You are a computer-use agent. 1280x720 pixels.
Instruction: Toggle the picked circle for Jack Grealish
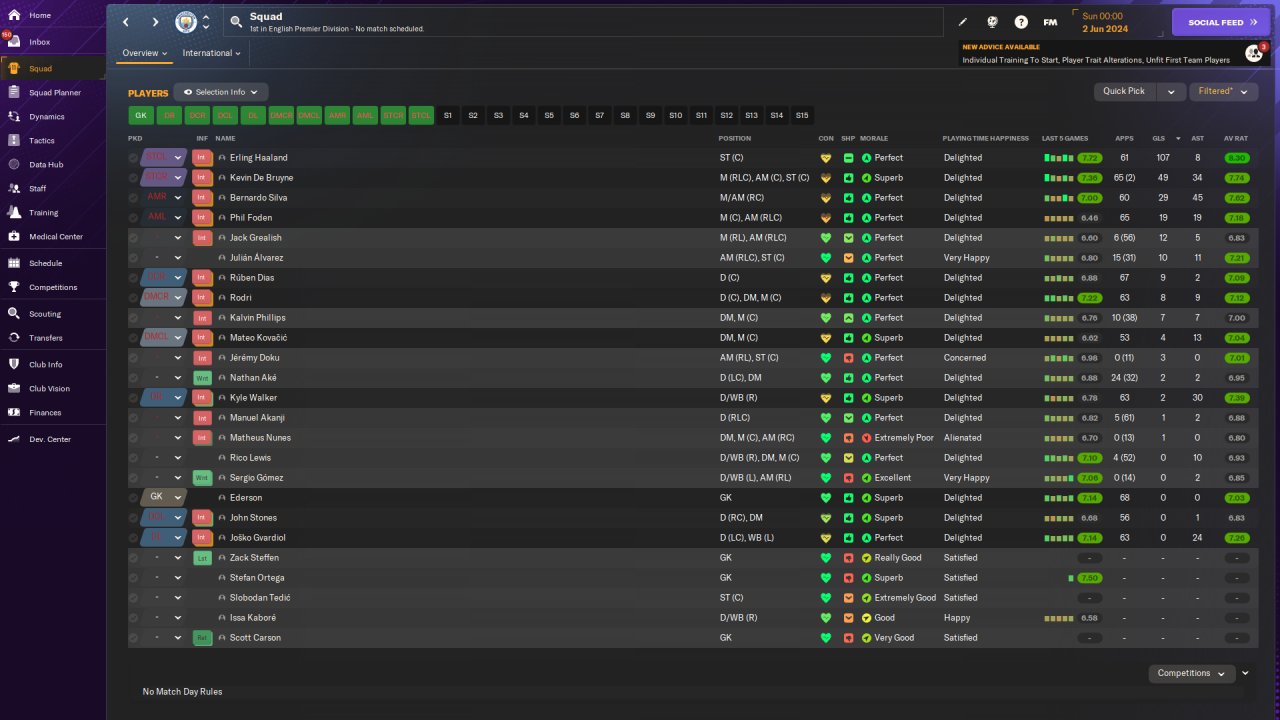pos(134,238)
